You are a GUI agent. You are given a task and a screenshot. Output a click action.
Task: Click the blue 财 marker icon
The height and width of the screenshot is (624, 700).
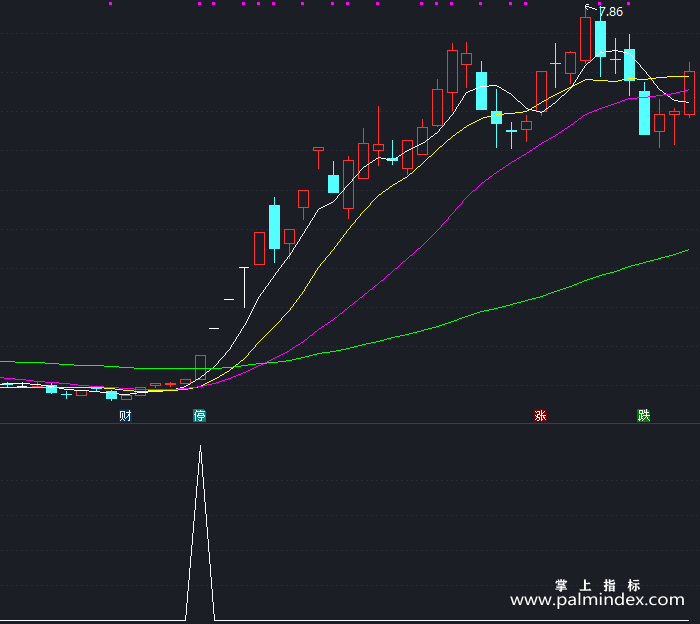pyautogui.click(x=125, y=416)
